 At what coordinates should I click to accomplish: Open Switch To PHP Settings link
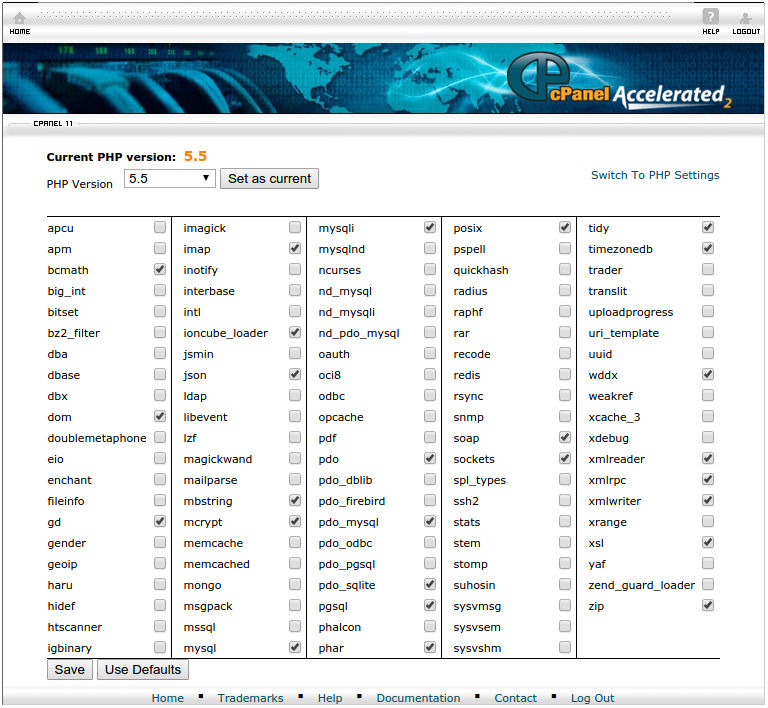click(655, 175)
